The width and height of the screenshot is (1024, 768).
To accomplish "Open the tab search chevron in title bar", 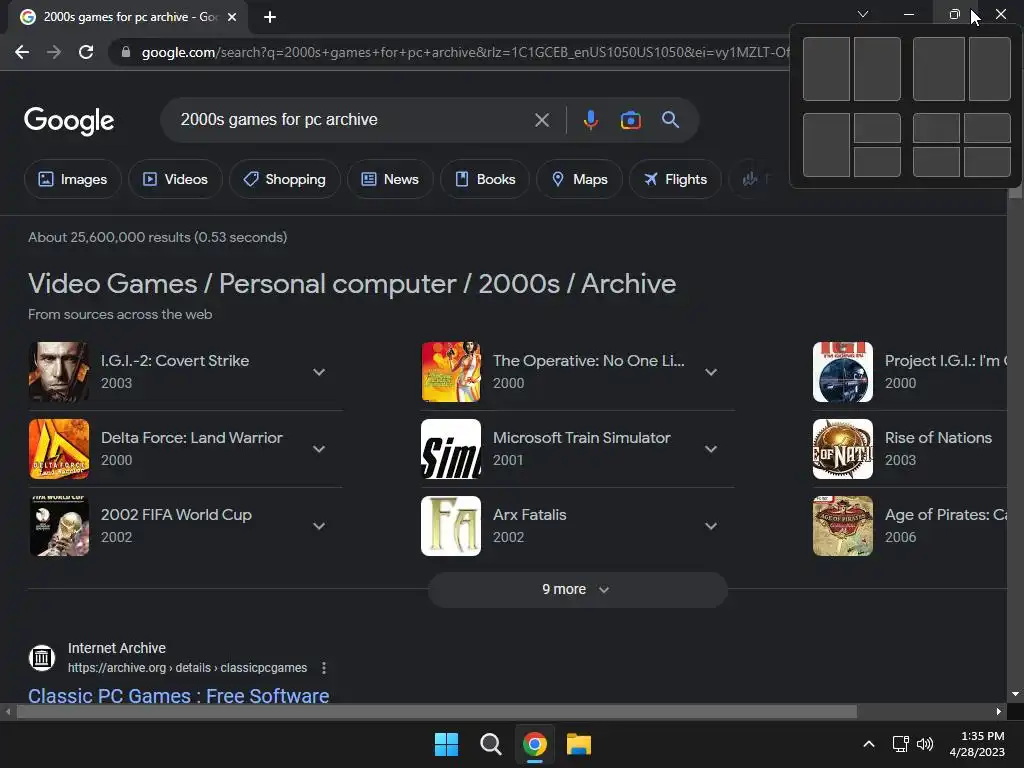I will coord(863,14).
